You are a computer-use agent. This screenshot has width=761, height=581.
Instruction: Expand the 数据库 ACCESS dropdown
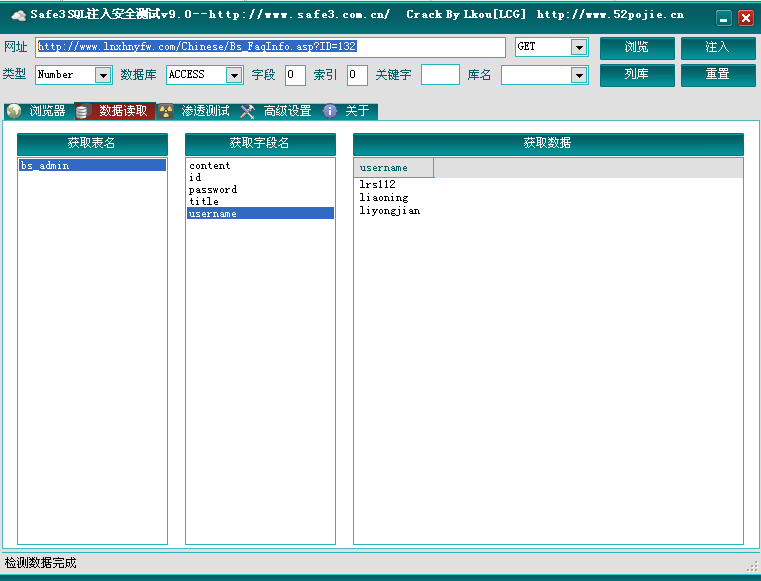coord(234,75)
